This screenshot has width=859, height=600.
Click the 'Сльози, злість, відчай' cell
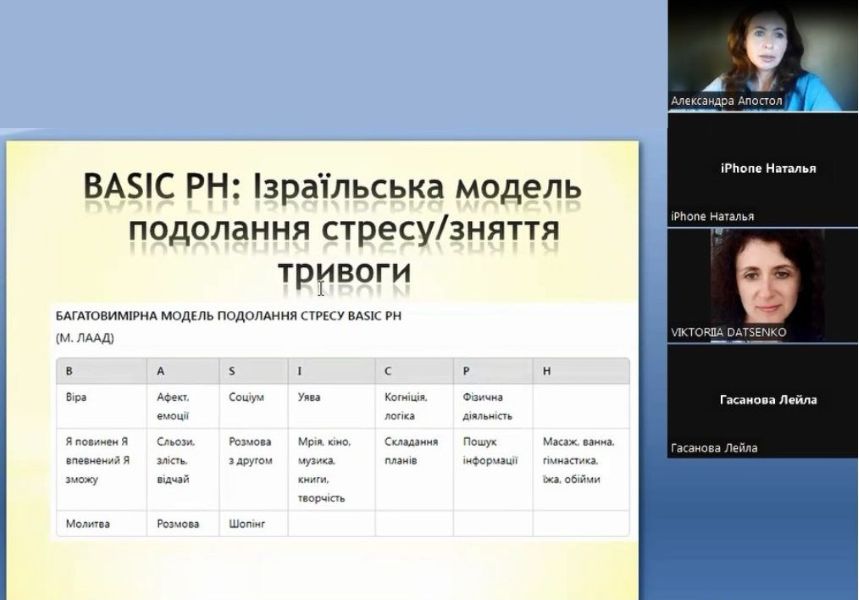coord(183,470)
